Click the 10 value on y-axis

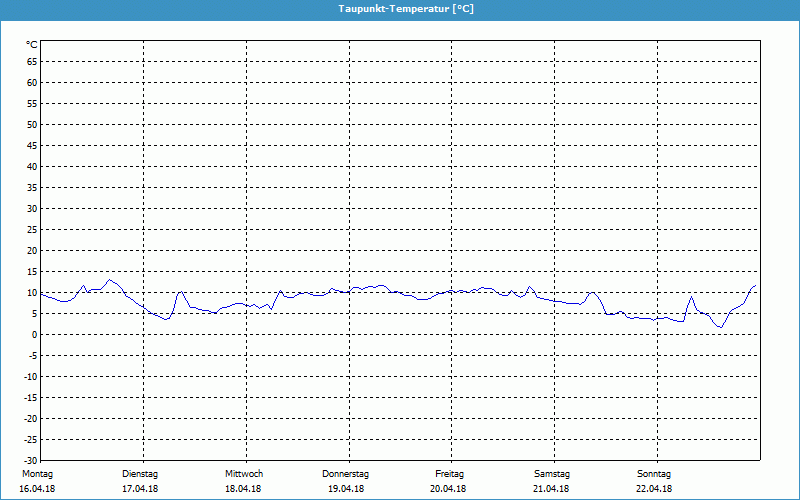(x=32, y=293)
